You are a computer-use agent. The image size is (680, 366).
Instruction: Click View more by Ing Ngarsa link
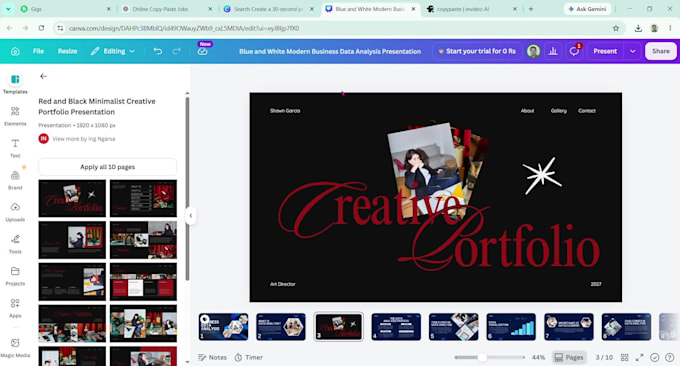[84, 139]
